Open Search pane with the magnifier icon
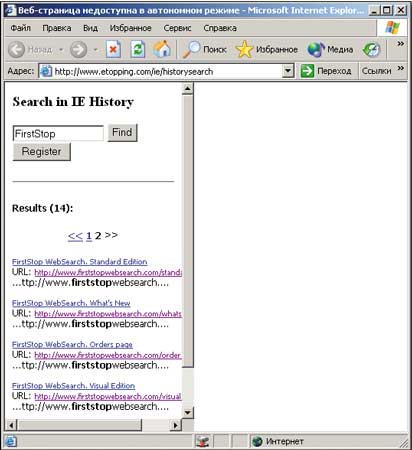This screenshot has height=450, width=412. click(x=191, y=50)
